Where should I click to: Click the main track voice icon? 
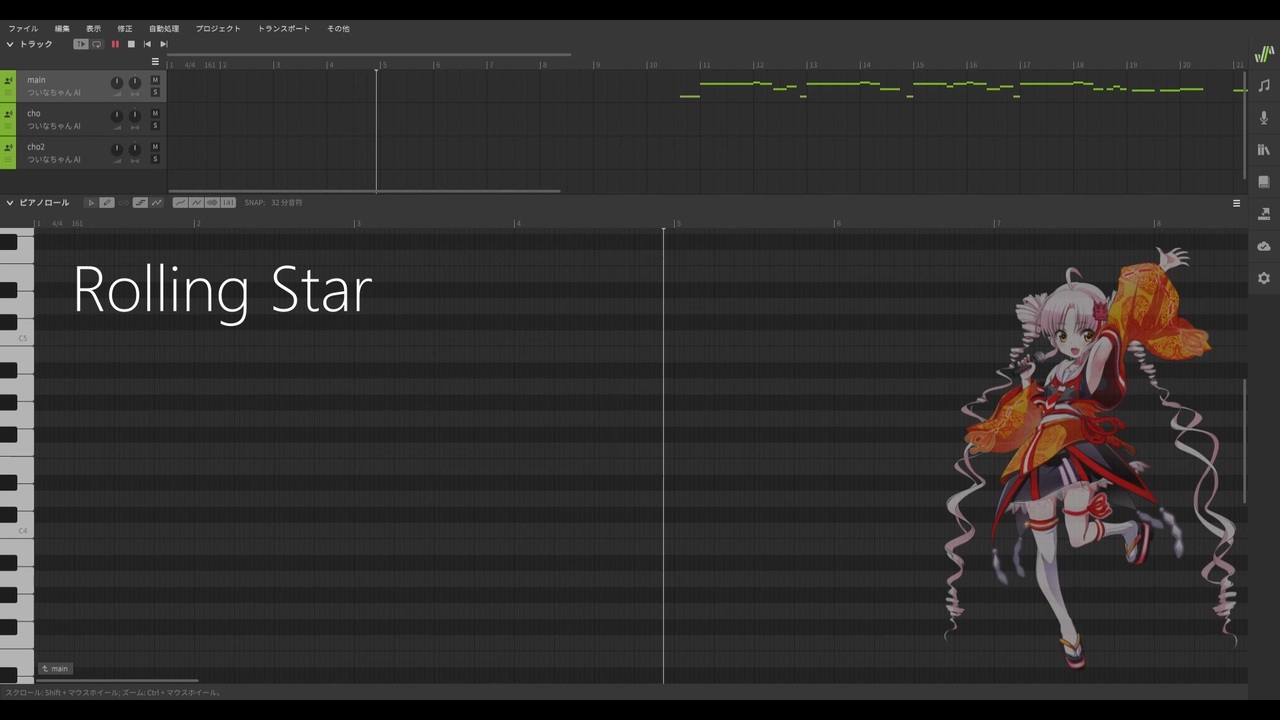click(8, 81)
